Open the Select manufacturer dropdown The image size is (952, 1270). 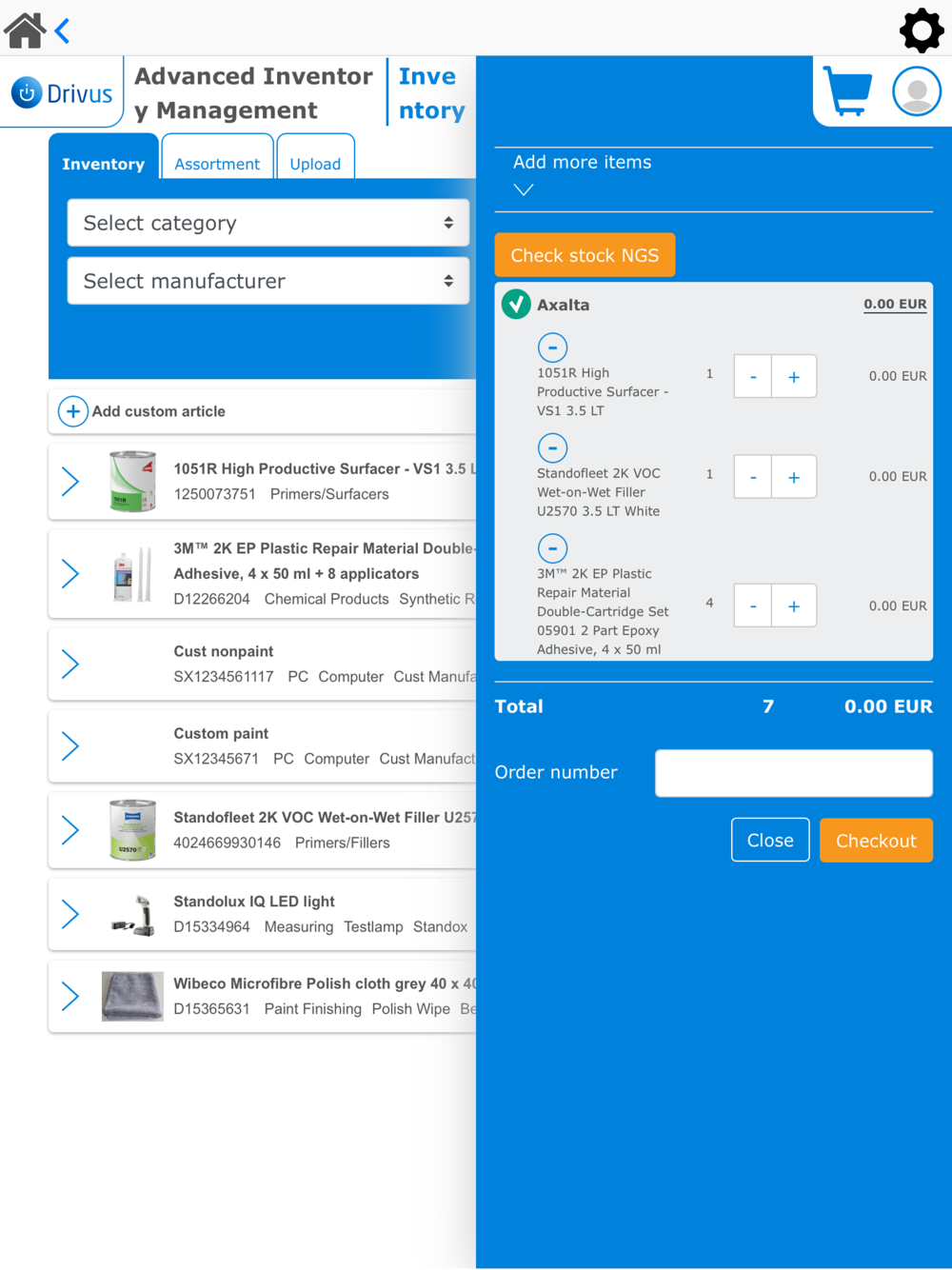(268, 281)
